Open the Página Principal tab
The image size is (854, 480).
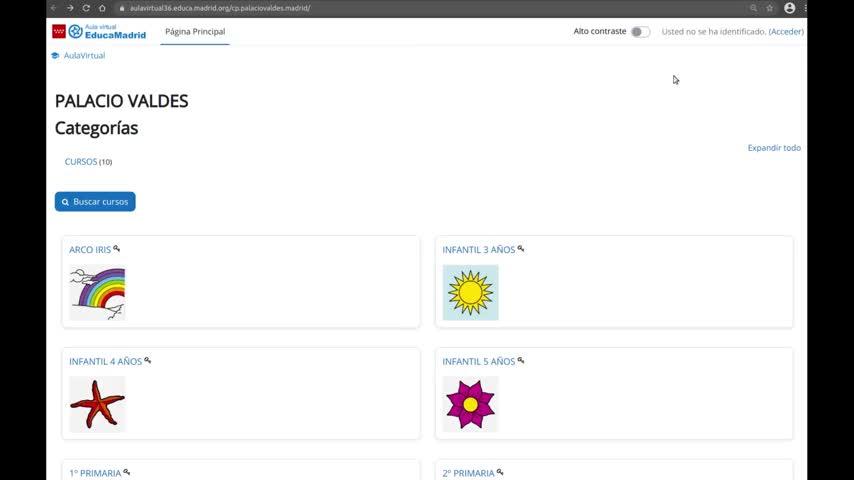pos(195,32)
